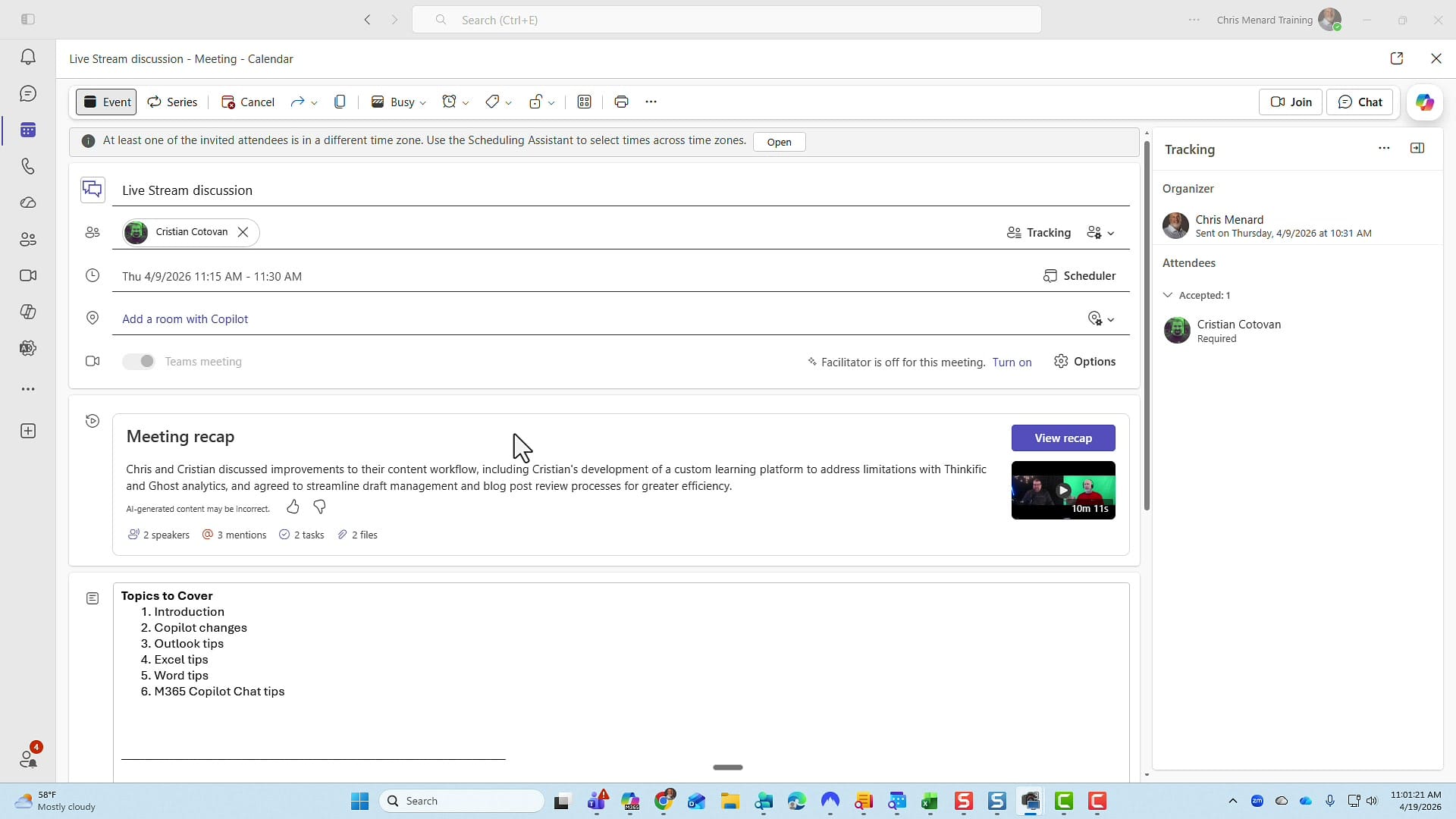Copy the event with the copy icon
Viewport: 1456px width, 819px height.
coord(340,101)
